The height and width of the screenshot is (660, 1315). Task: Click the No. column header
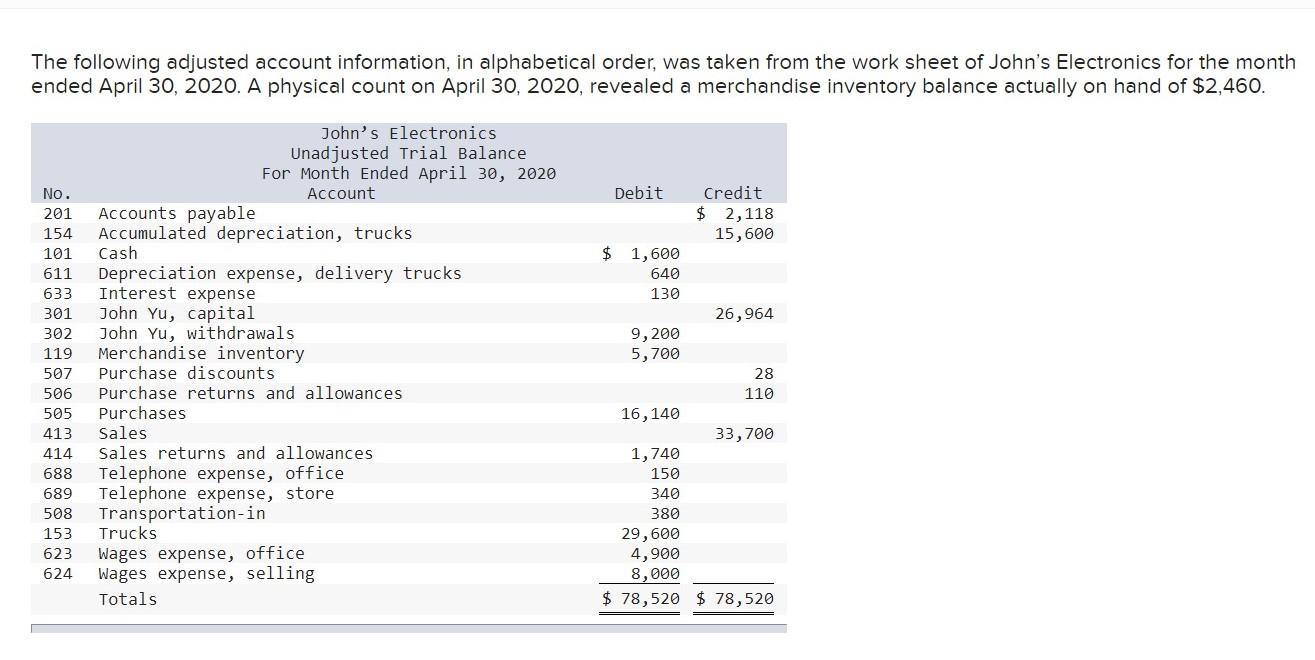(57, 193)
